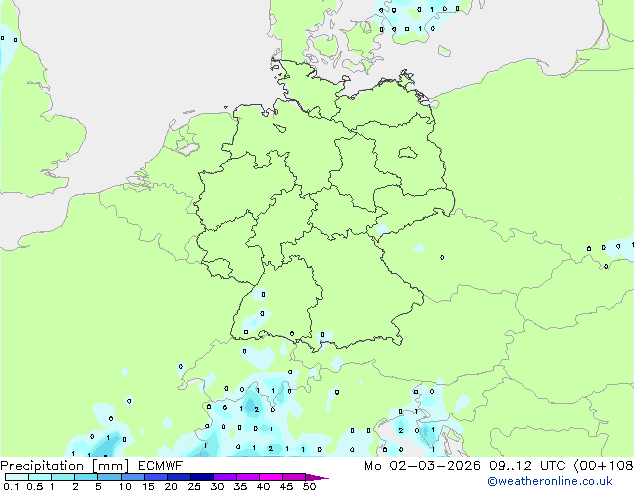The height and width of the screenshot is (490, 634).
Task: Select violet swatch between 30 and 35
Action: click(225, 477)
